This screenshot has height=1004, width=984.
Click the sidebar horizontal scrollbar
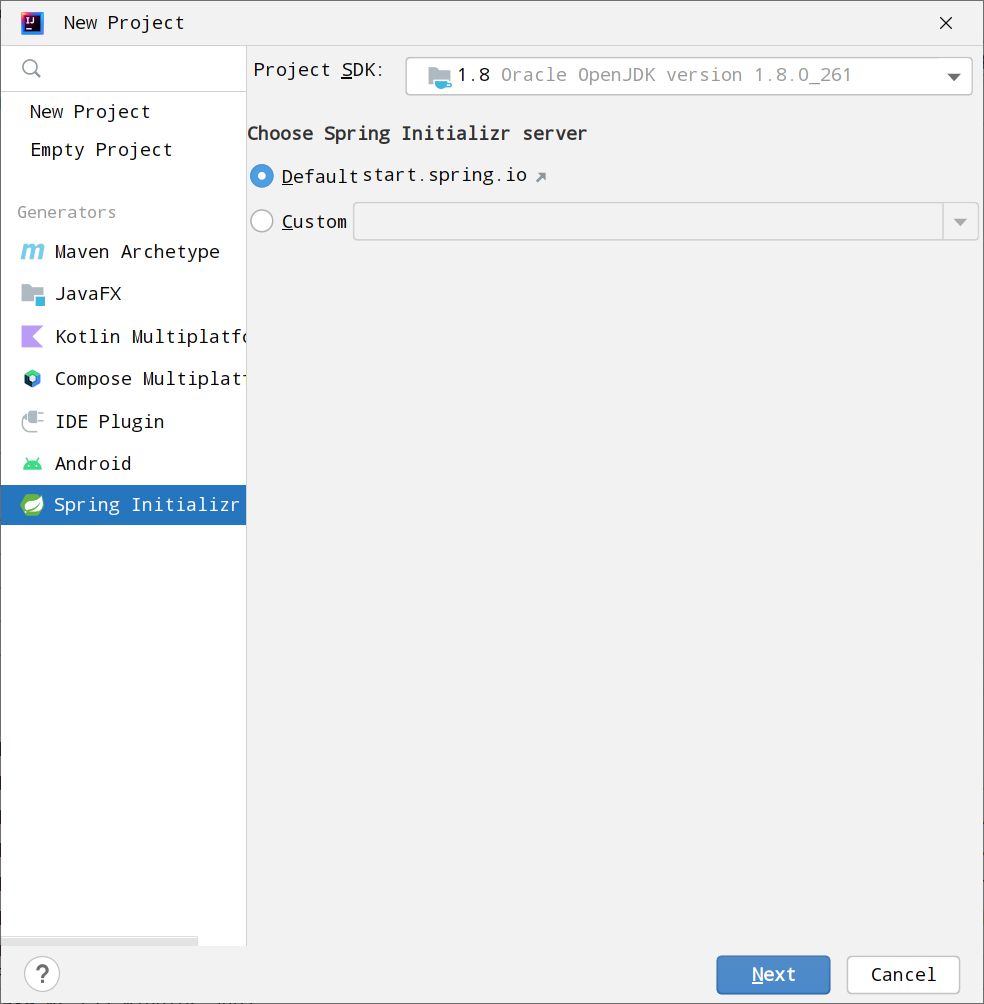pyautogui.click(x=99, y=941)
